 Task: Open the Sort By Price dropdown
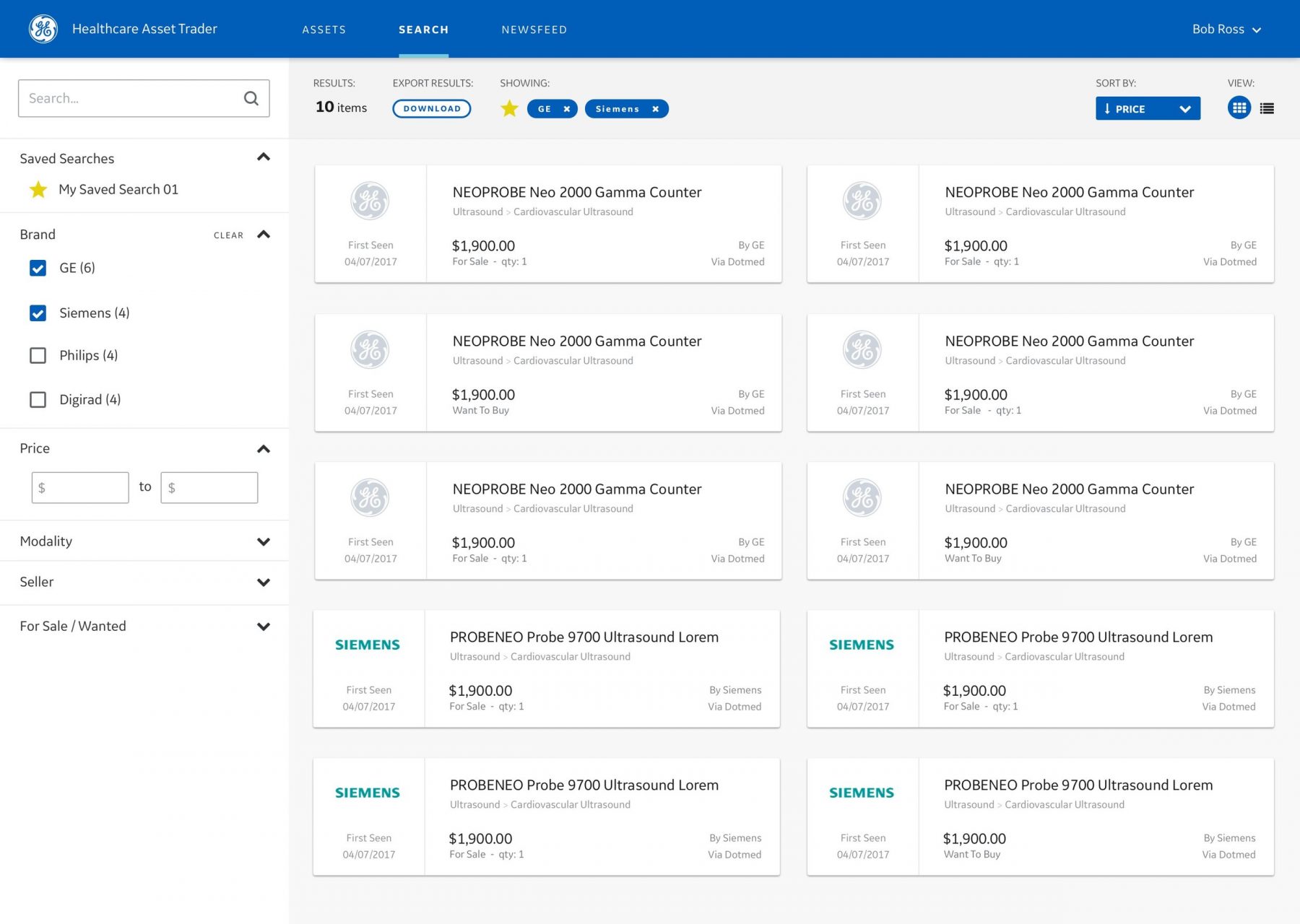click(1148, 108)
